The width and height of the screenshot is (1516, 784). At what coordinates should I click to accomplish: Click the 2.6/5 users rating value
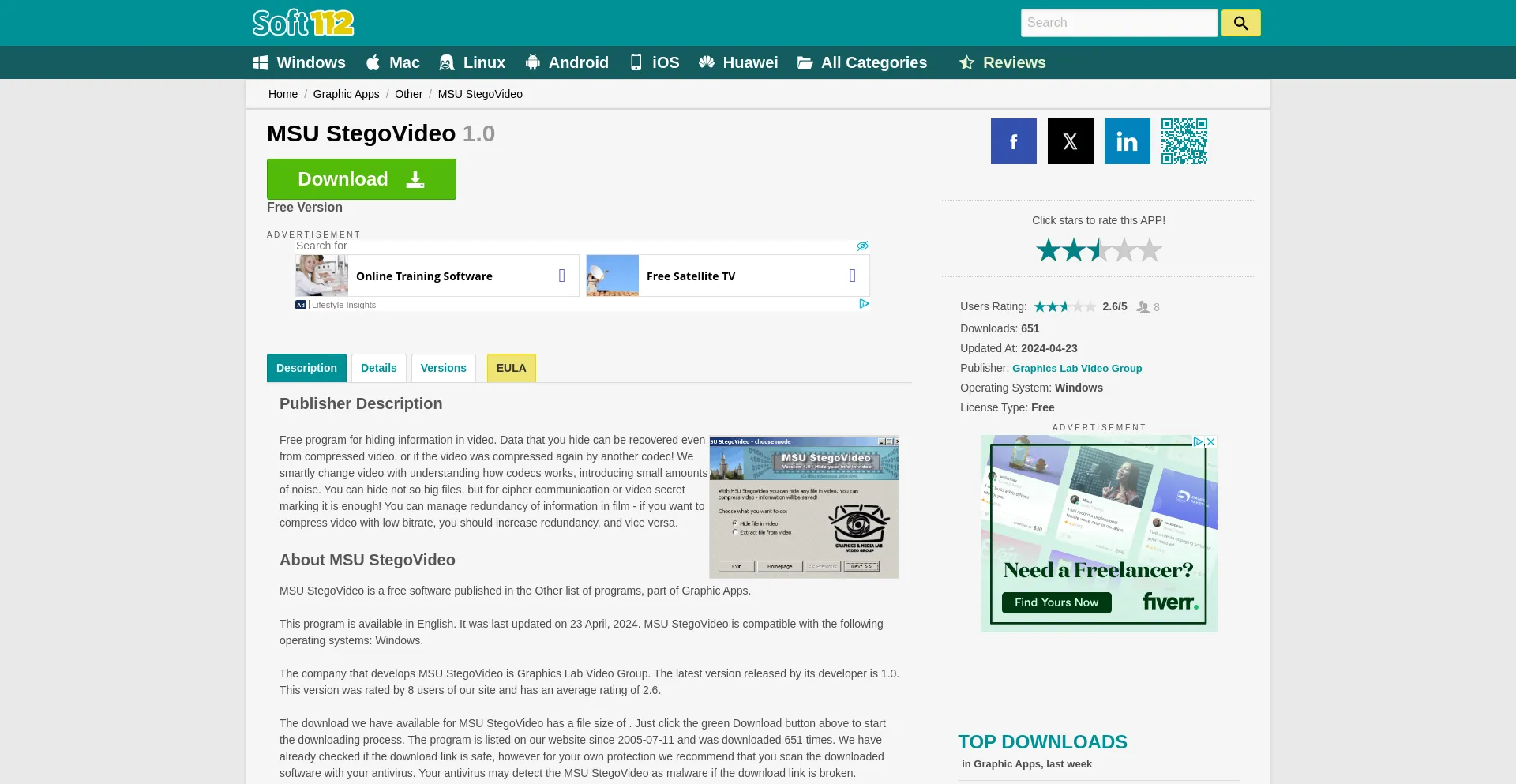click(x=1115, y=306)
